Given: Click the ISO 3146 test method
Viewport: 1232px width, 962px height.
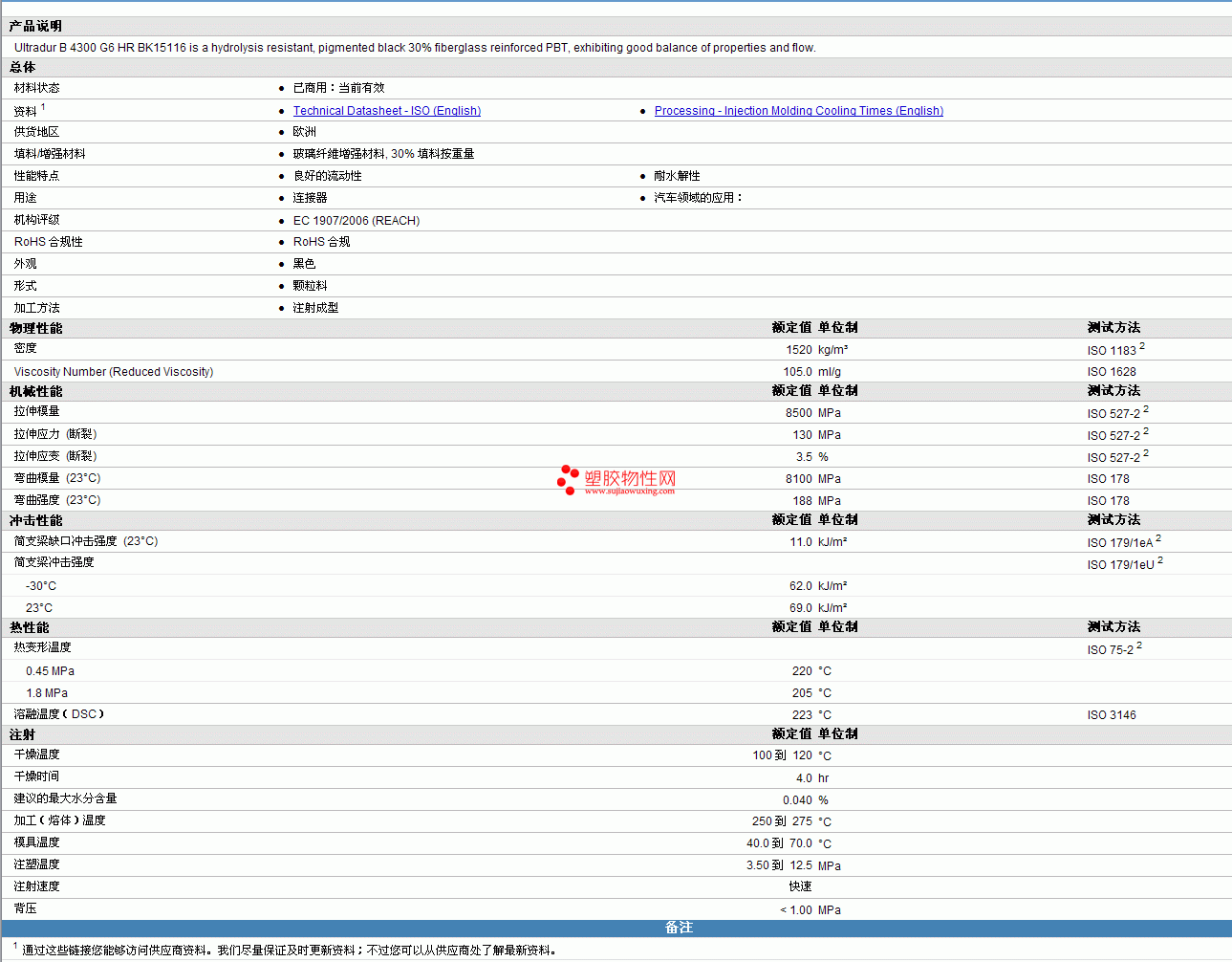Looking at the screenshot, I should 1112,715.
